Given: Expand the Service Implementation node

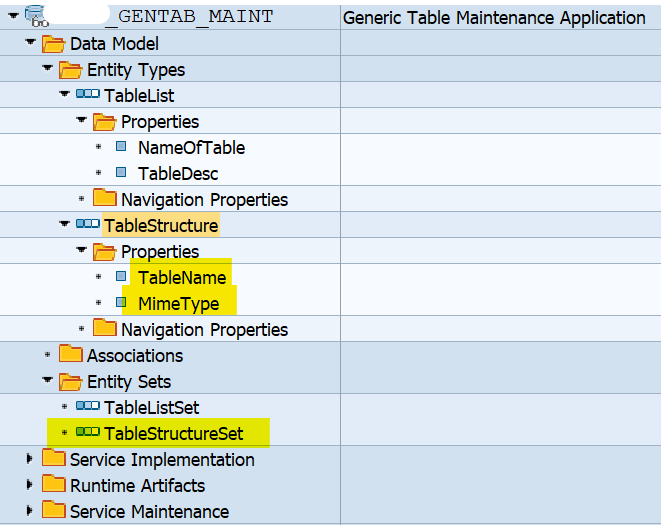Looking at the screenshot, I should [x=29, y=458].
